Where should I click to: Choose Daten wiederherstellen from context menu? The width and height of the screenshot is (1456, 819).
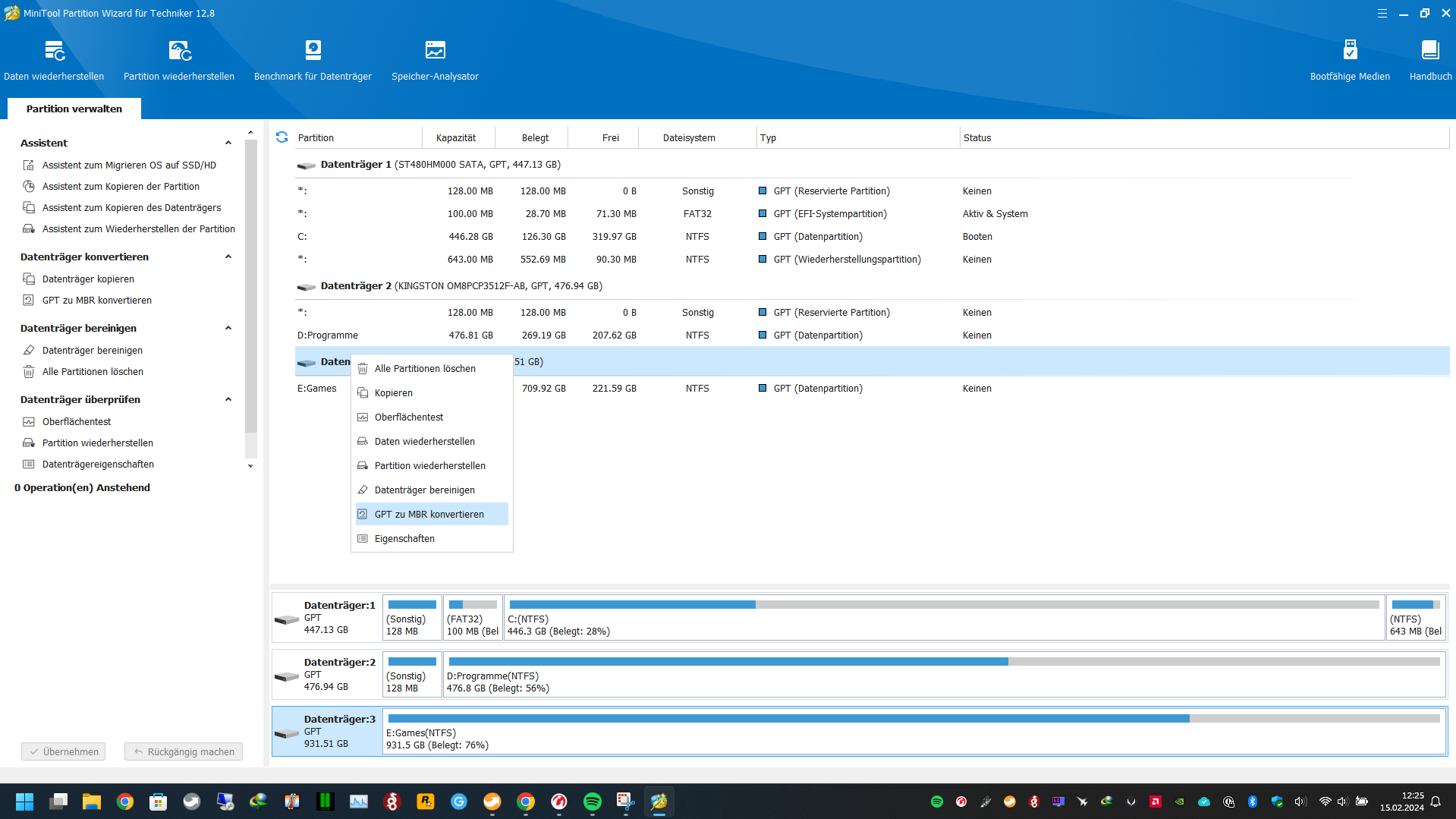432,442
